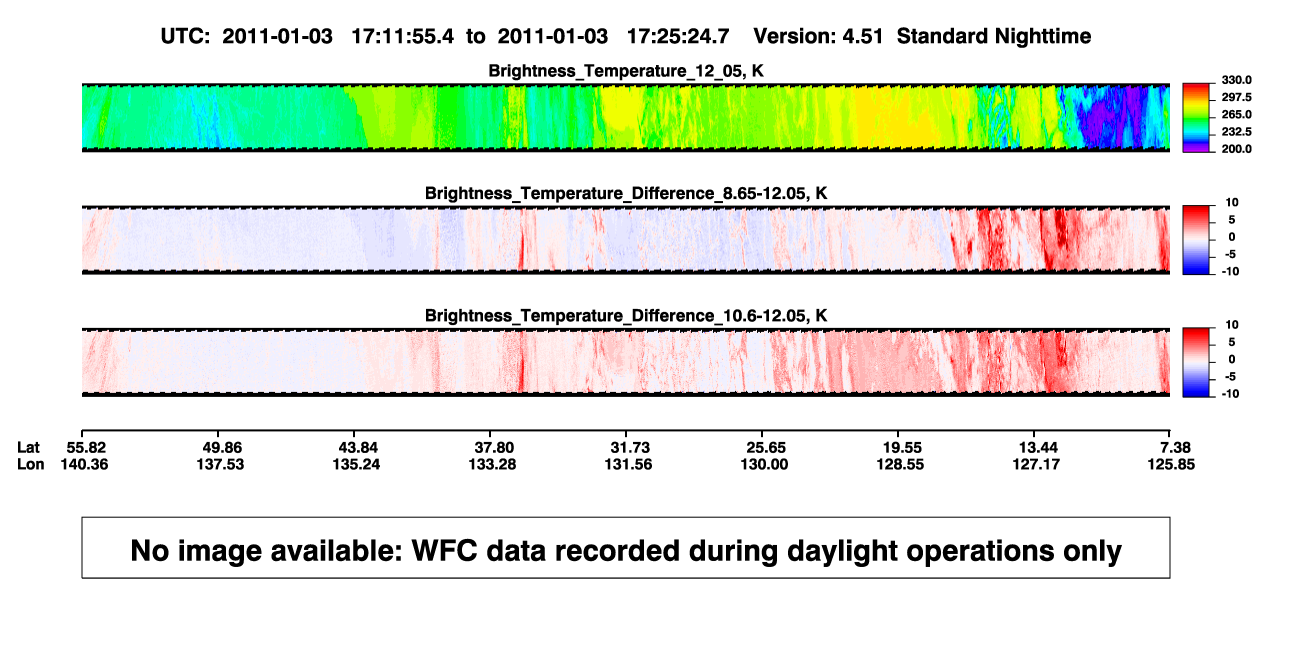Click the title 'Brightness_Temperature_Difference_8.65-12.05, K'
Viewport: 1300px width, 667px height.
point(626,193)
